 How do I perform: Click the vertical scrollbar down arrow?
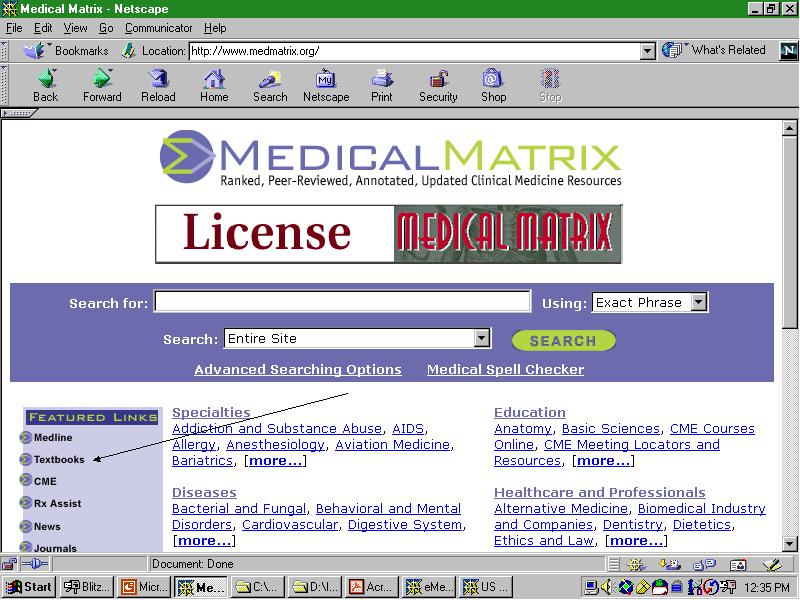[x=790, y=543]
